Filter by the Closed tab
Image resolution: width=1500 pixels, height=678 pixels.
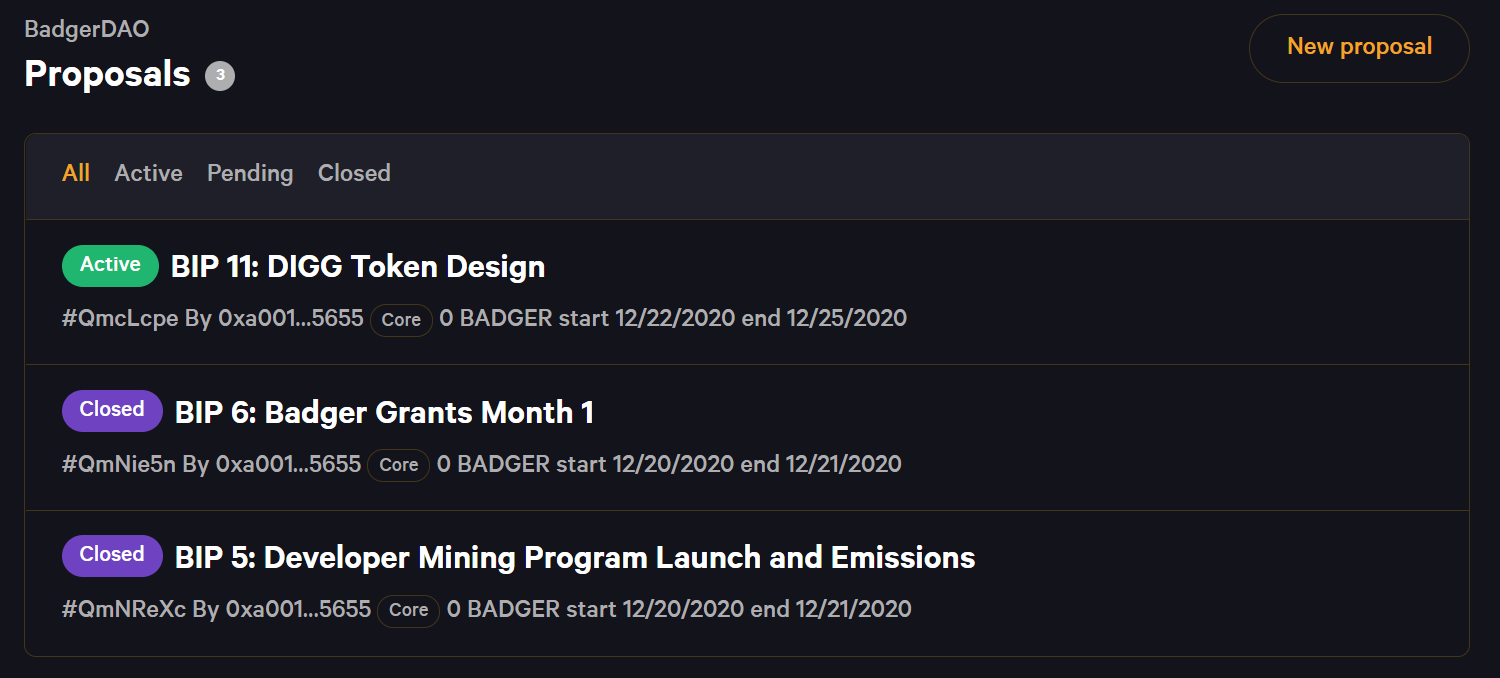click(354, 173)
